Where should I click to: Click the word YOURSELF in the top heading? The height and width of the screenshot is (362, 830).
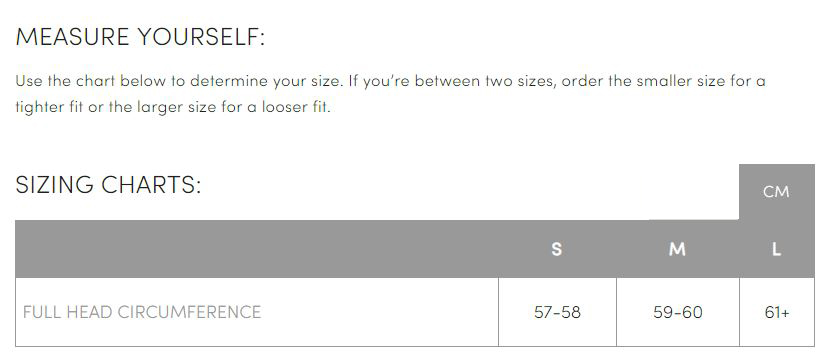[201, 37]
